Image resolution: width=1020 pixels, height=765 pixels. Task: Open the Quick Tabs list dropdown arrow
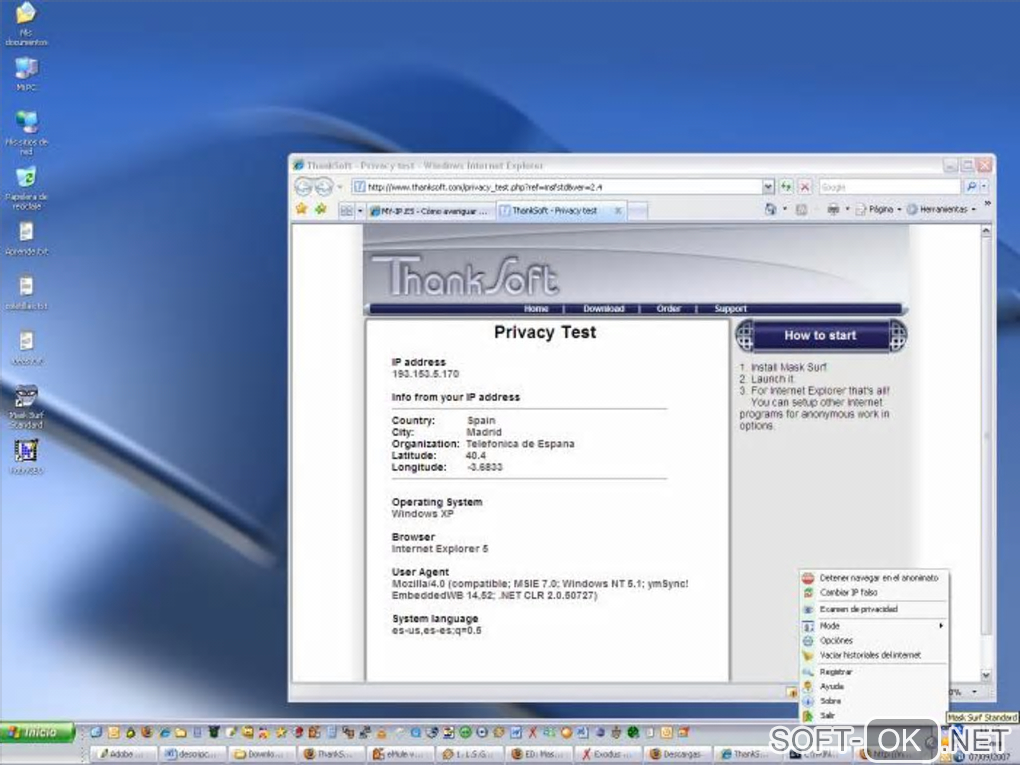click(x=360, y=211)
